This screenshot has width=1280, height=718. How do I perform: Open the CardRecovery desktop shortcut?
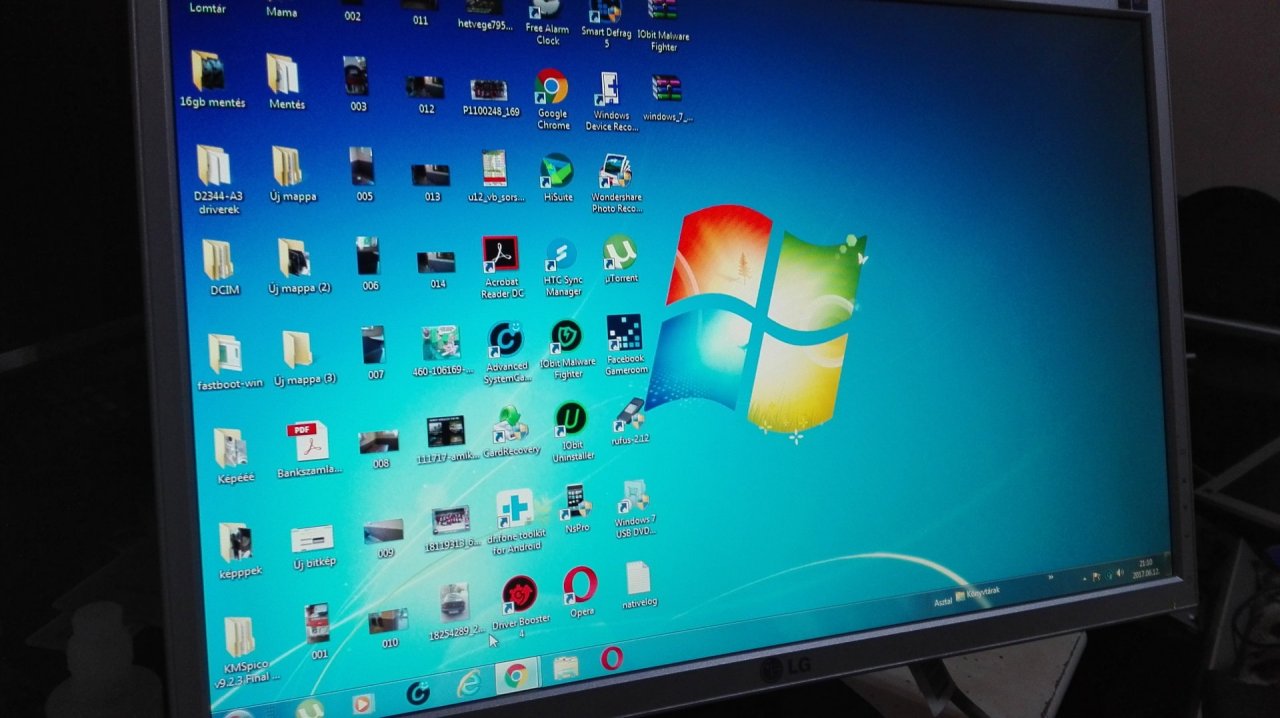510,424
